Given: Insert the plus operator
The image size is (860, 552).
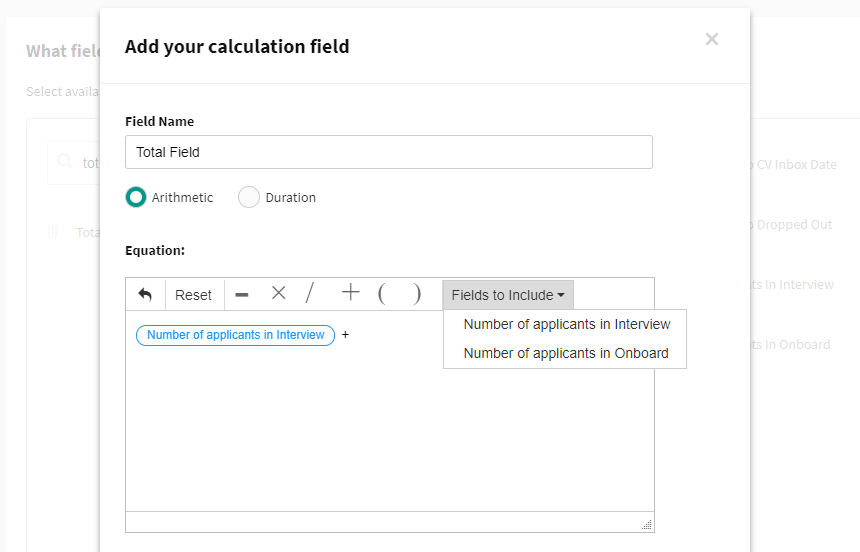Looking at the screenshot, I should pos(350,292).
